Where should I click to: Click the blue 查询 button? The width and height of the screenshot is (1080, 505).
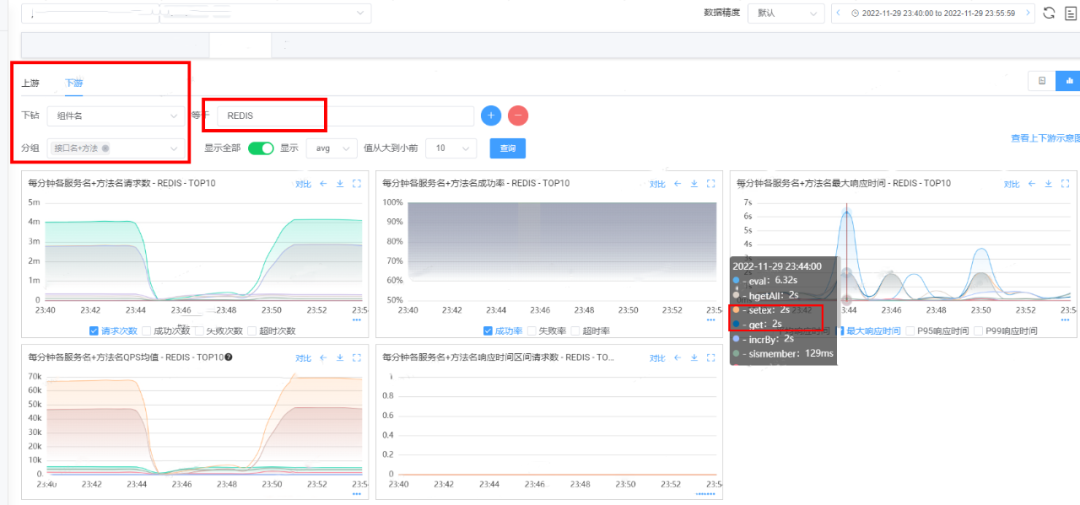tap(507, 148)
